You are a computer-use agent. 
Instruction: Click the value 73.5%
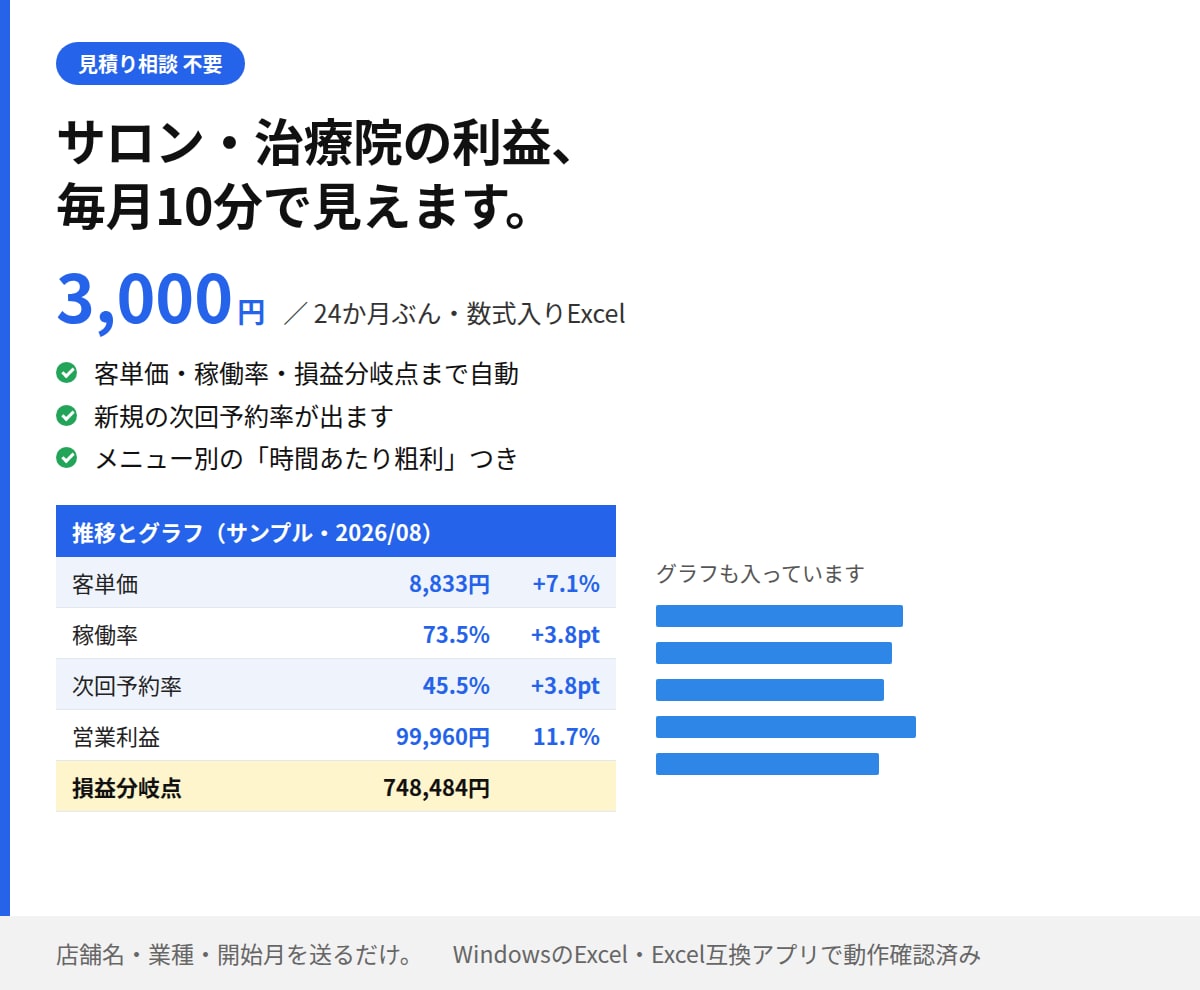coord(456,635)
